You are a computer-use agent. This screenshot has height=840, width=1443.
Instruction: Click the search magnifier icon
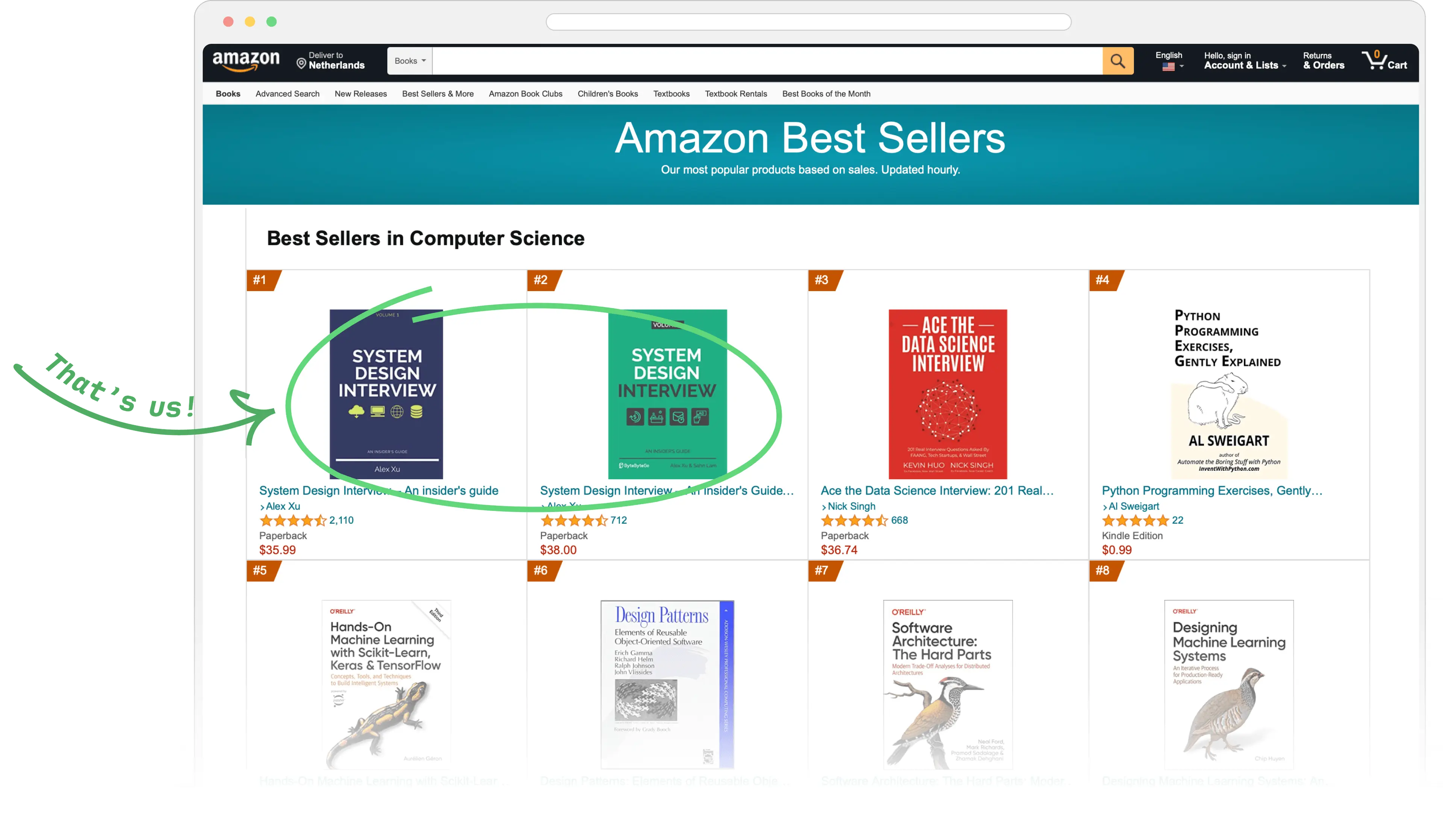pos(1117,61)
